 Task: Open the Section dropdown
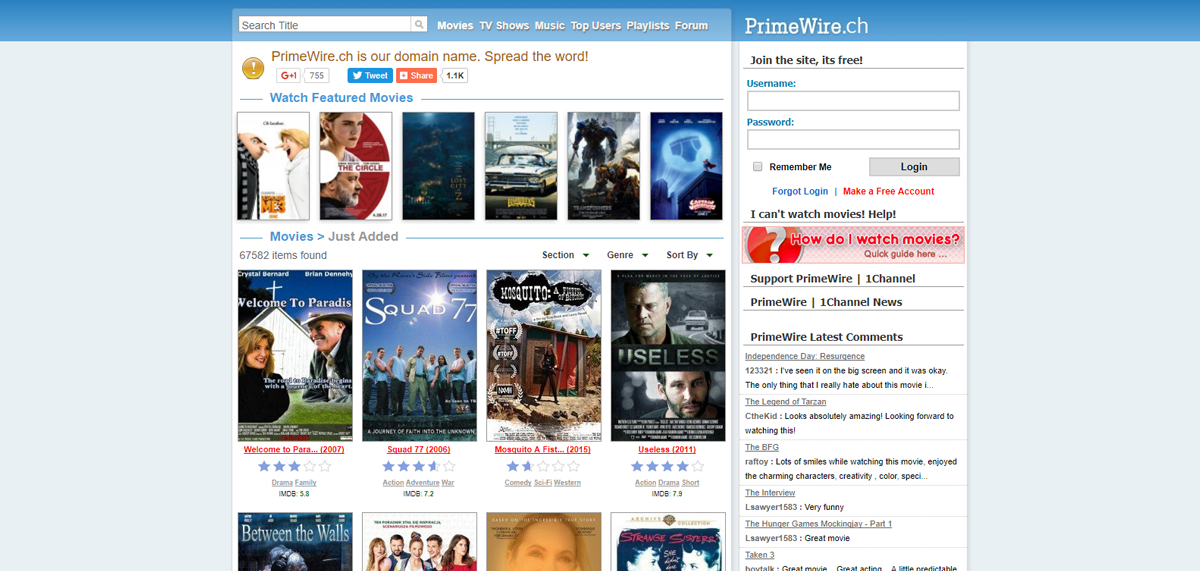pos(566,255)
